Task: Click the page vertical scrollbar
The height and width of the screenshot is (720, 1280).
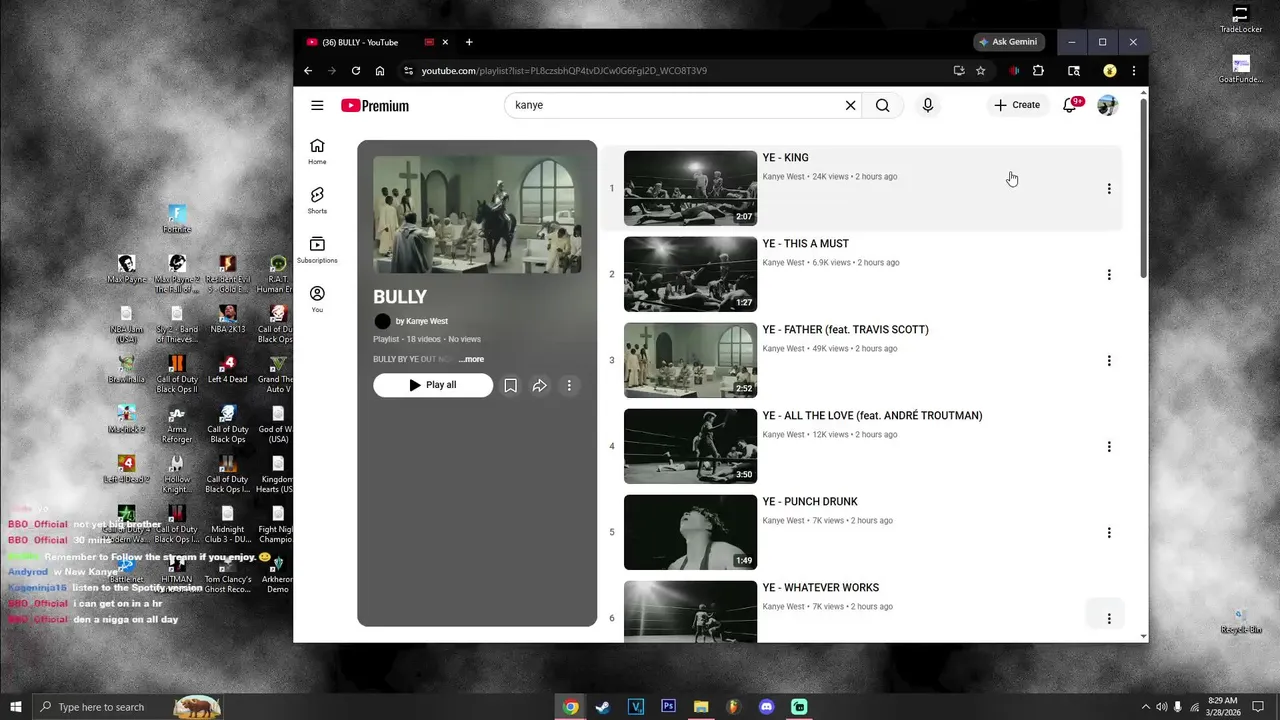Action: 1143,190
